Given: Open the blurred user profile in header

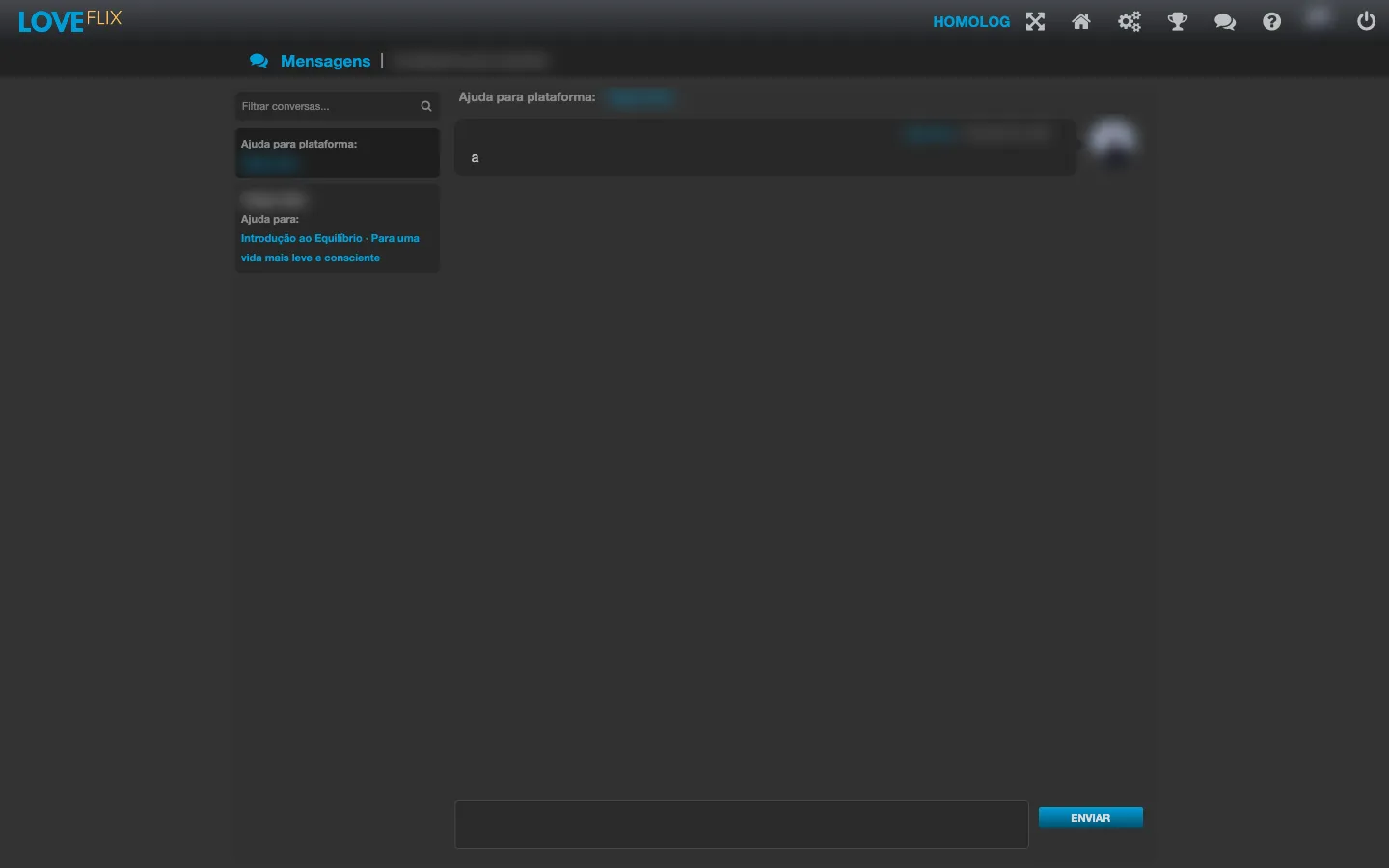Looking at the screenshot, I should click(x=1319, y=17).
